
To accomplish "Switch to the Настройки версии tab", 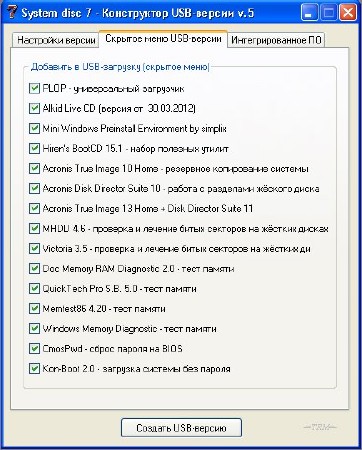I will [x=56, y=40].
